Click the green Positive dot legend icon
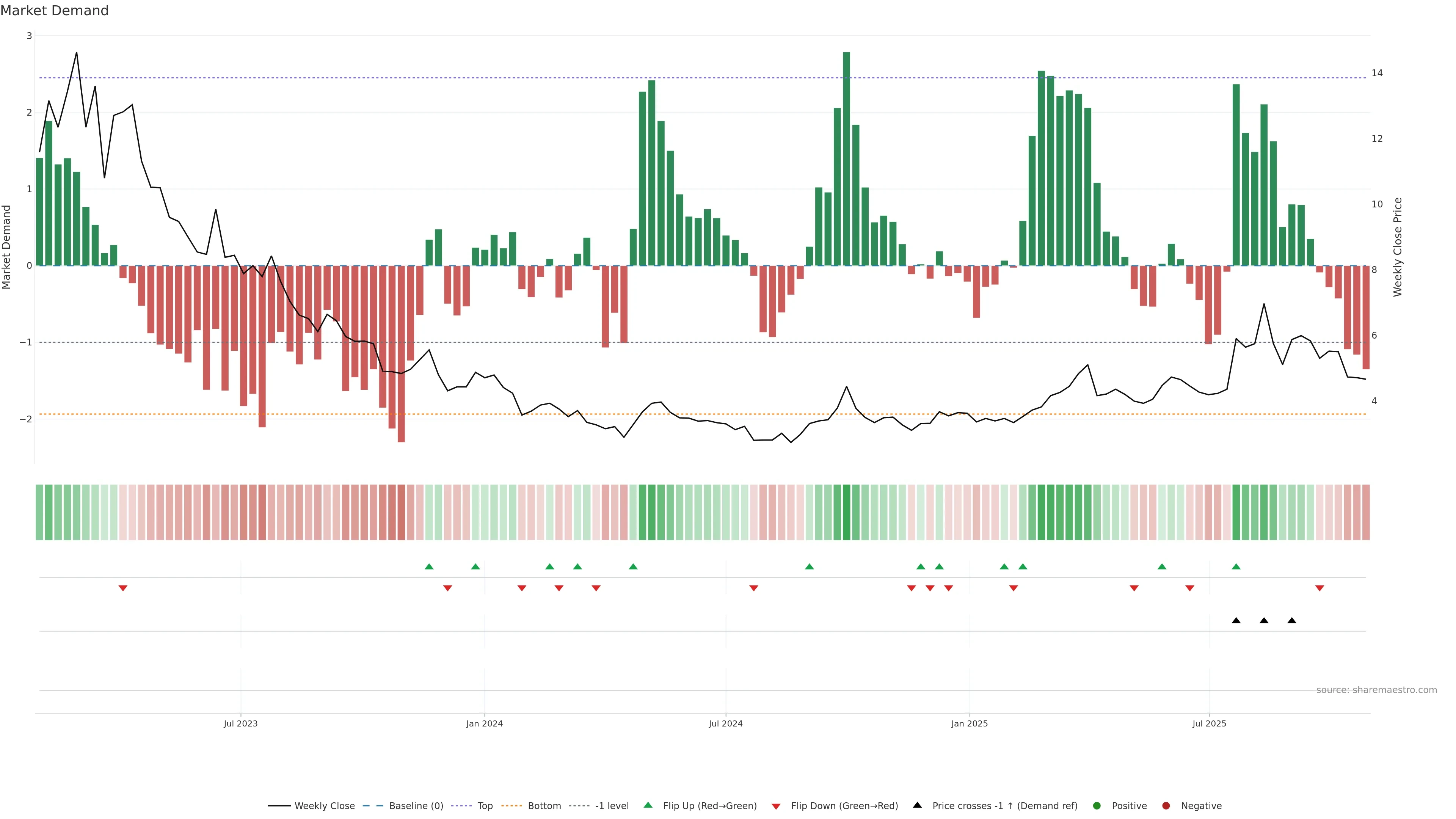The height and width of the screenshot is (819, 1456). [x=1097, y=805]
